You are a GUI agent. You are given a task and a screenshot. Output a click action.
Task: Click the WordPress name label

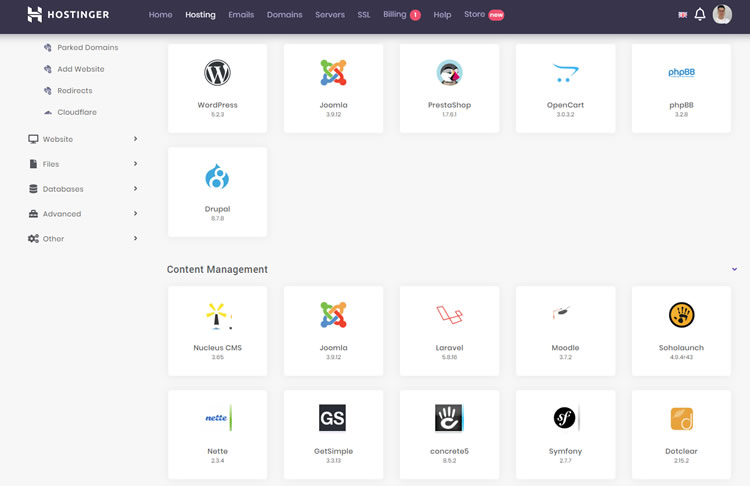coord(217,105)
